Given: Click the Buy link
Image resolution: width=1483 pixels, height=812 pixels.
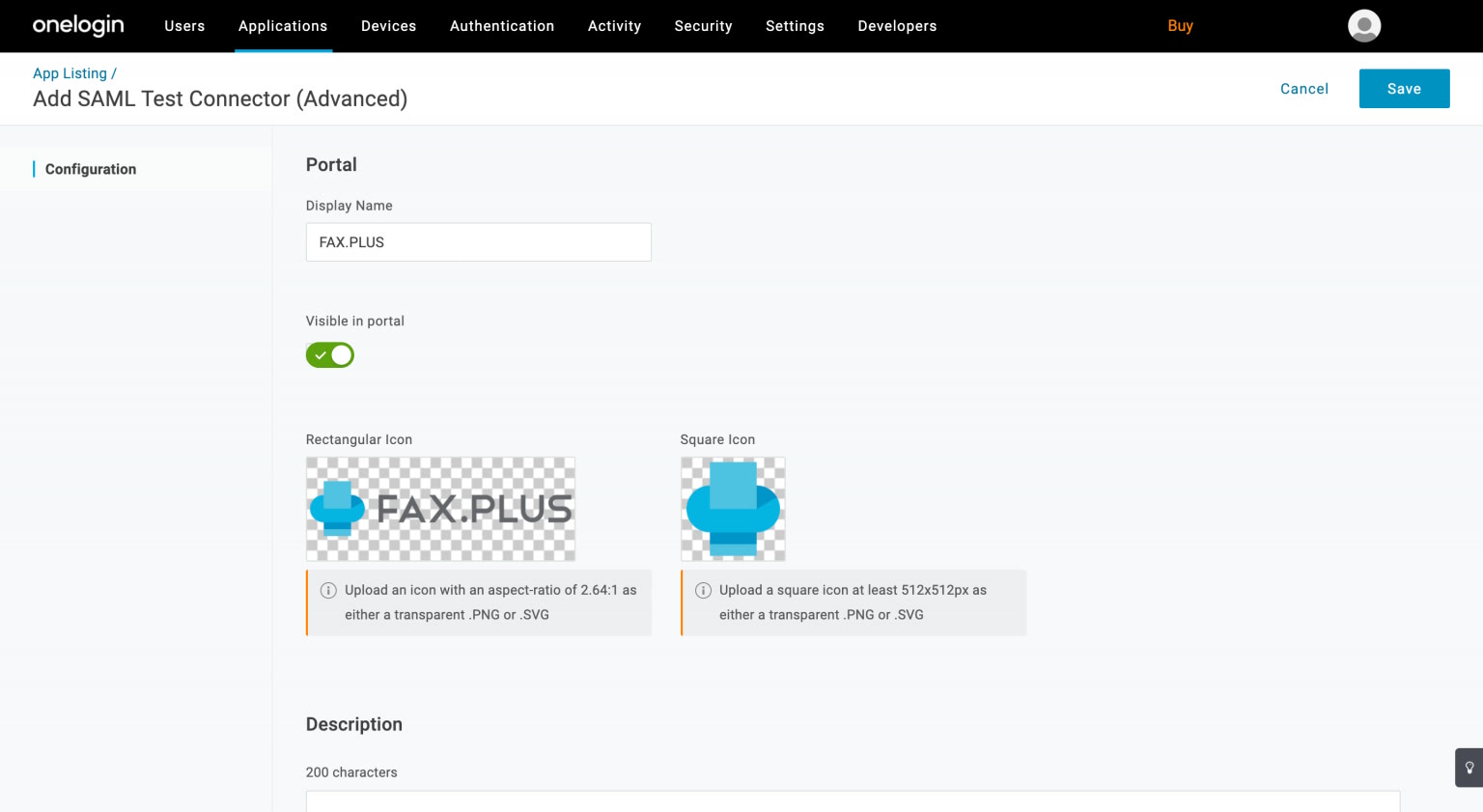Looking at the screenshot, I should pos(1180,26).
